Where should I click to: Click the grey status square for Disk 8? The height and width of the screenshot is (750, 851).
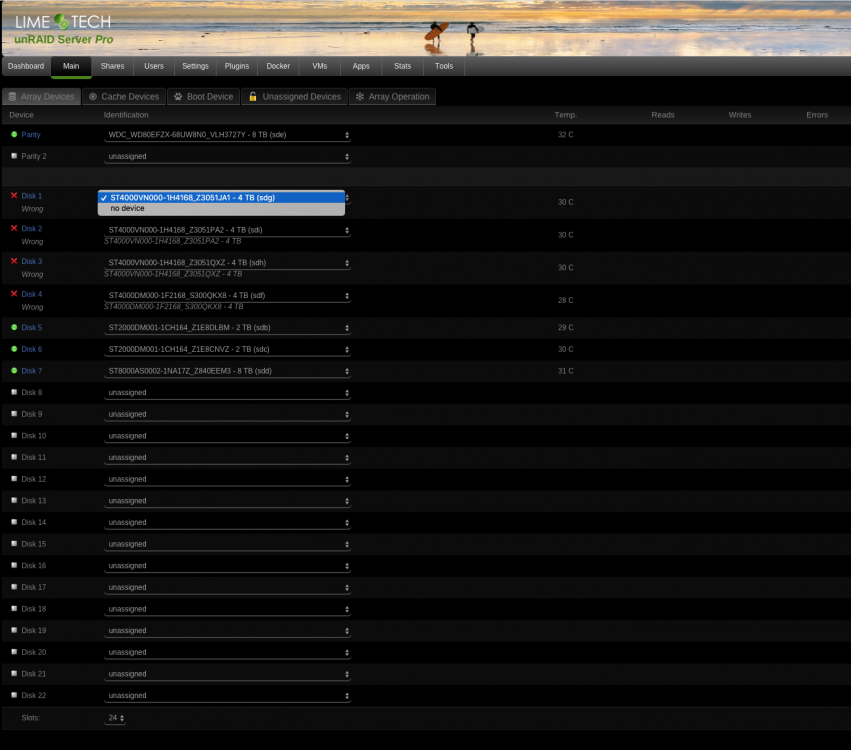[14, 392]
